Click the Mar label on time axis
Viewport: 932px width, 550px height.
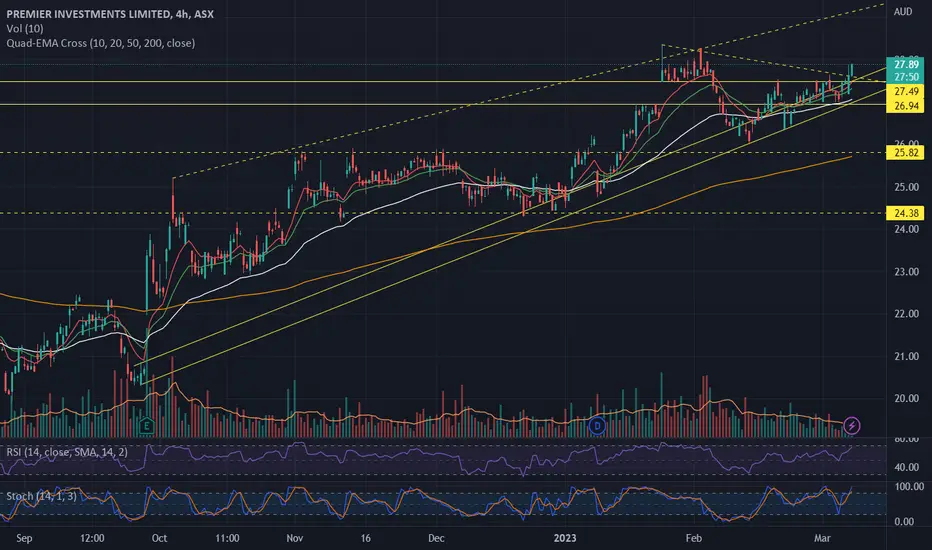pyautogui.click(x=822, y=538)
